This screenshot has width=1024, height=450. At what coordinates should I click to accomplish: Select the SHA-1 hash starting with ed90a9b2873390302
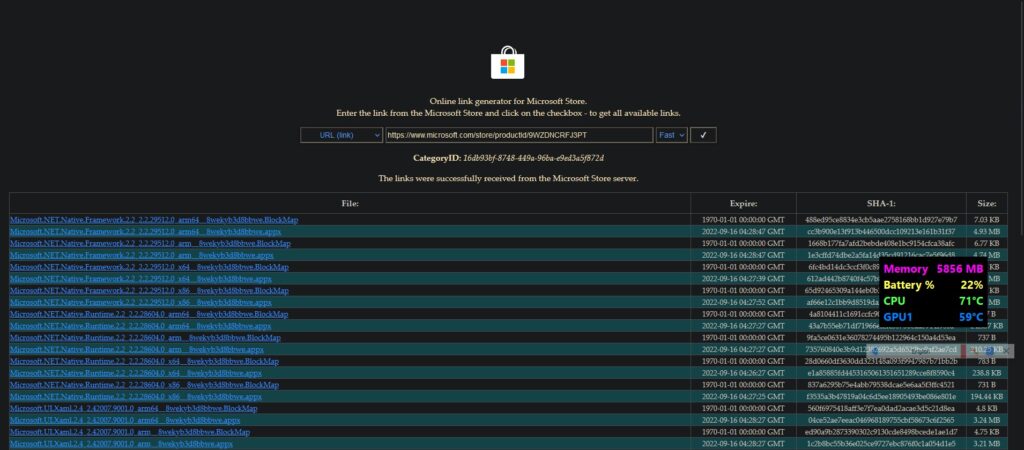[x=881, y=432]
